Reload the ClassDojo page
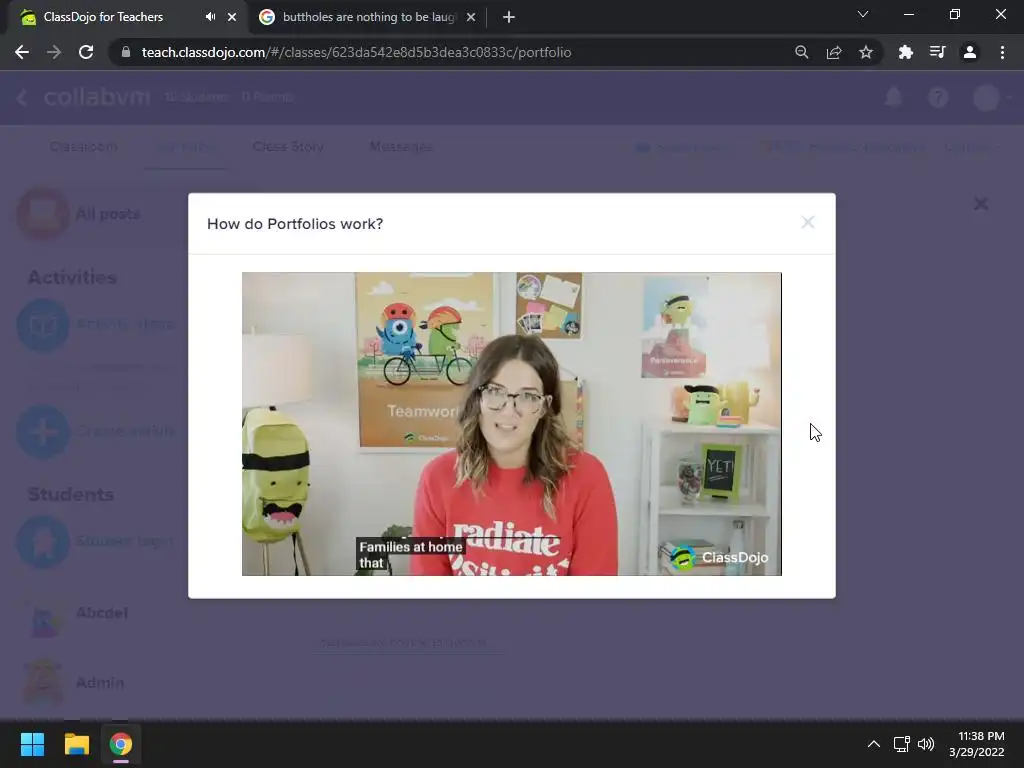 86,52
